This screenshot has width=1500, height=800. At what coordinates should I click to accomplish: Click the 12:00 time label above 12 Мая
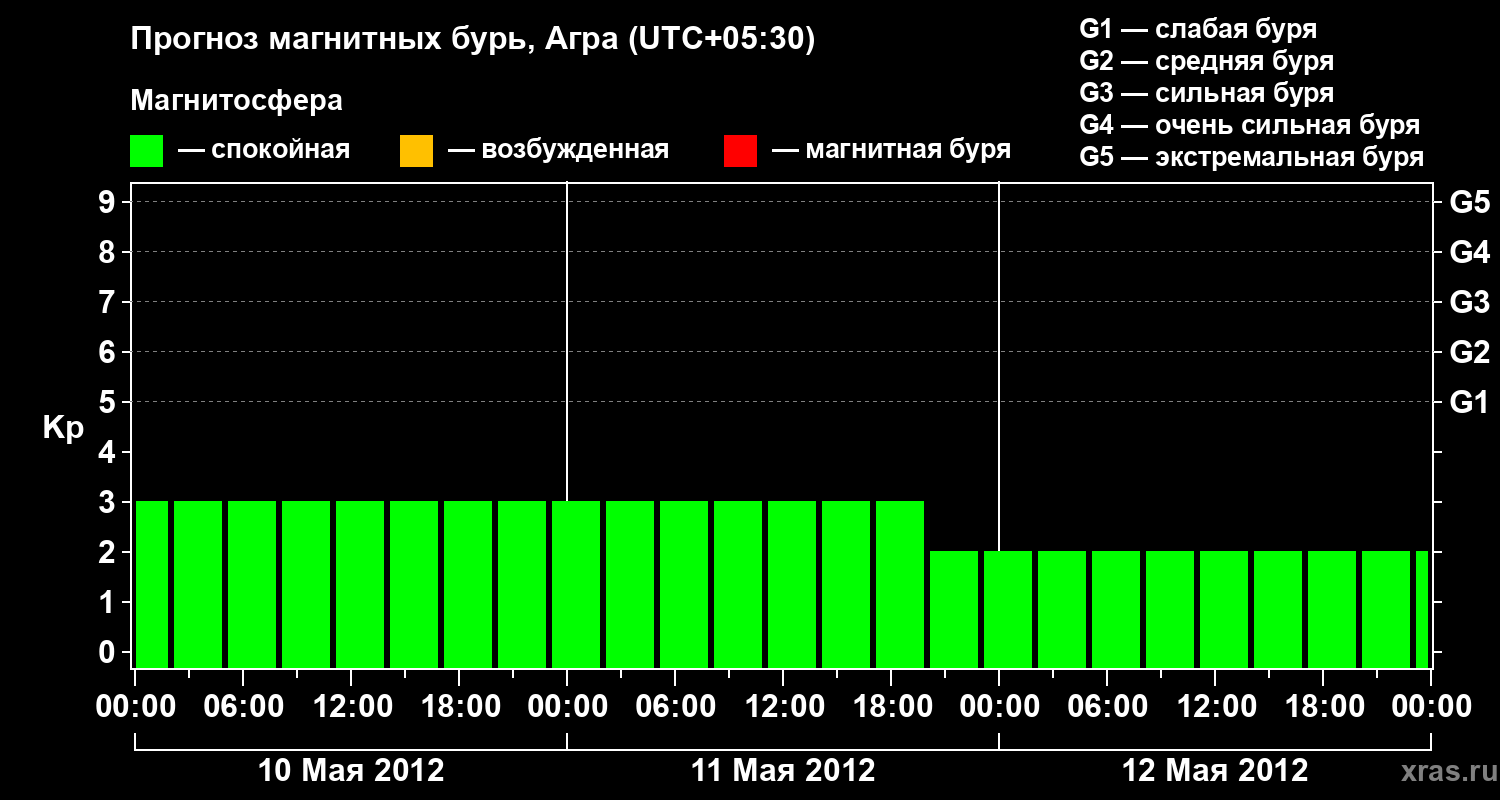point(1215,706)
